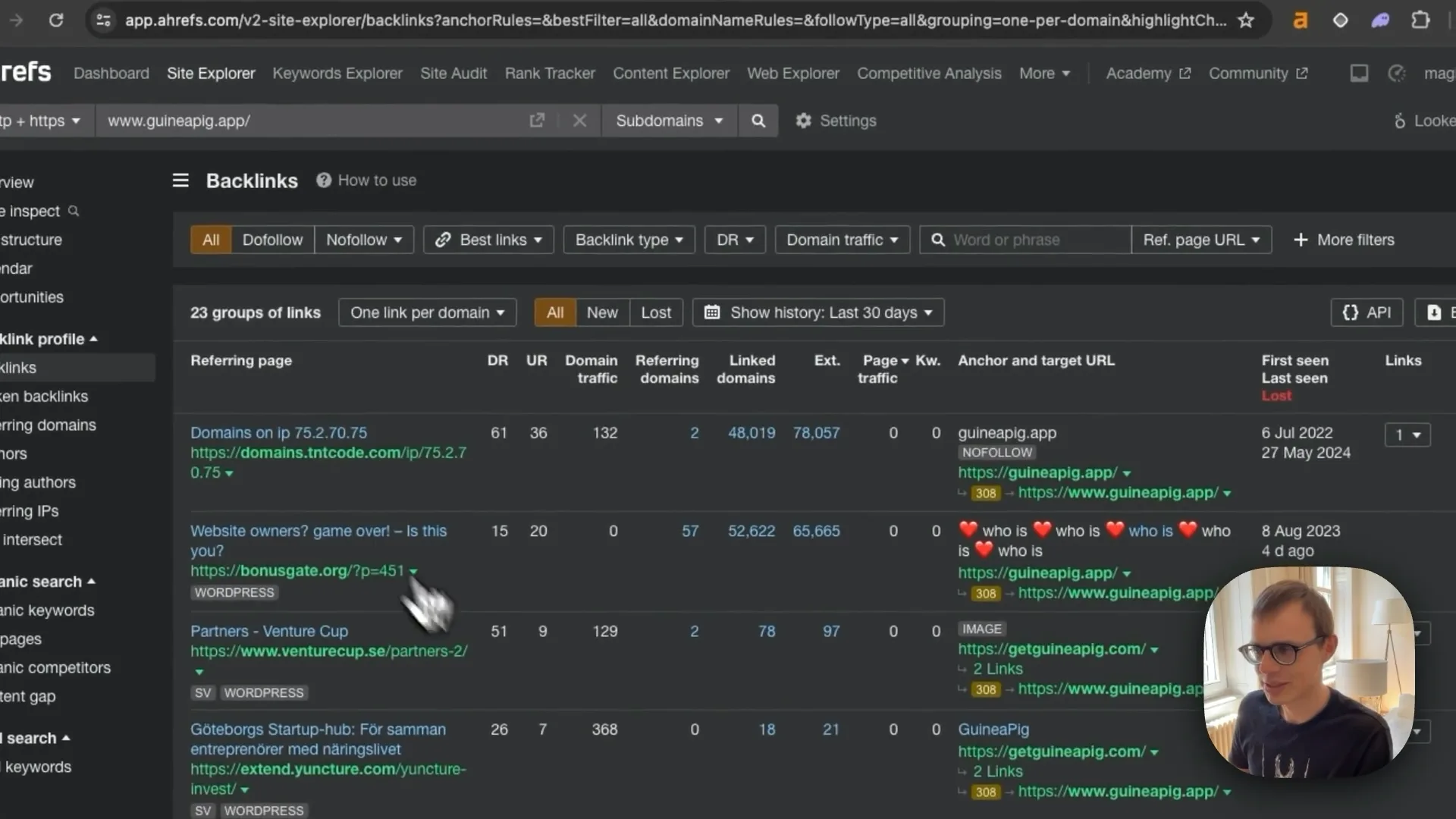
Task: Open the Partners - Venture Cup link
Action: pos(269,631)
